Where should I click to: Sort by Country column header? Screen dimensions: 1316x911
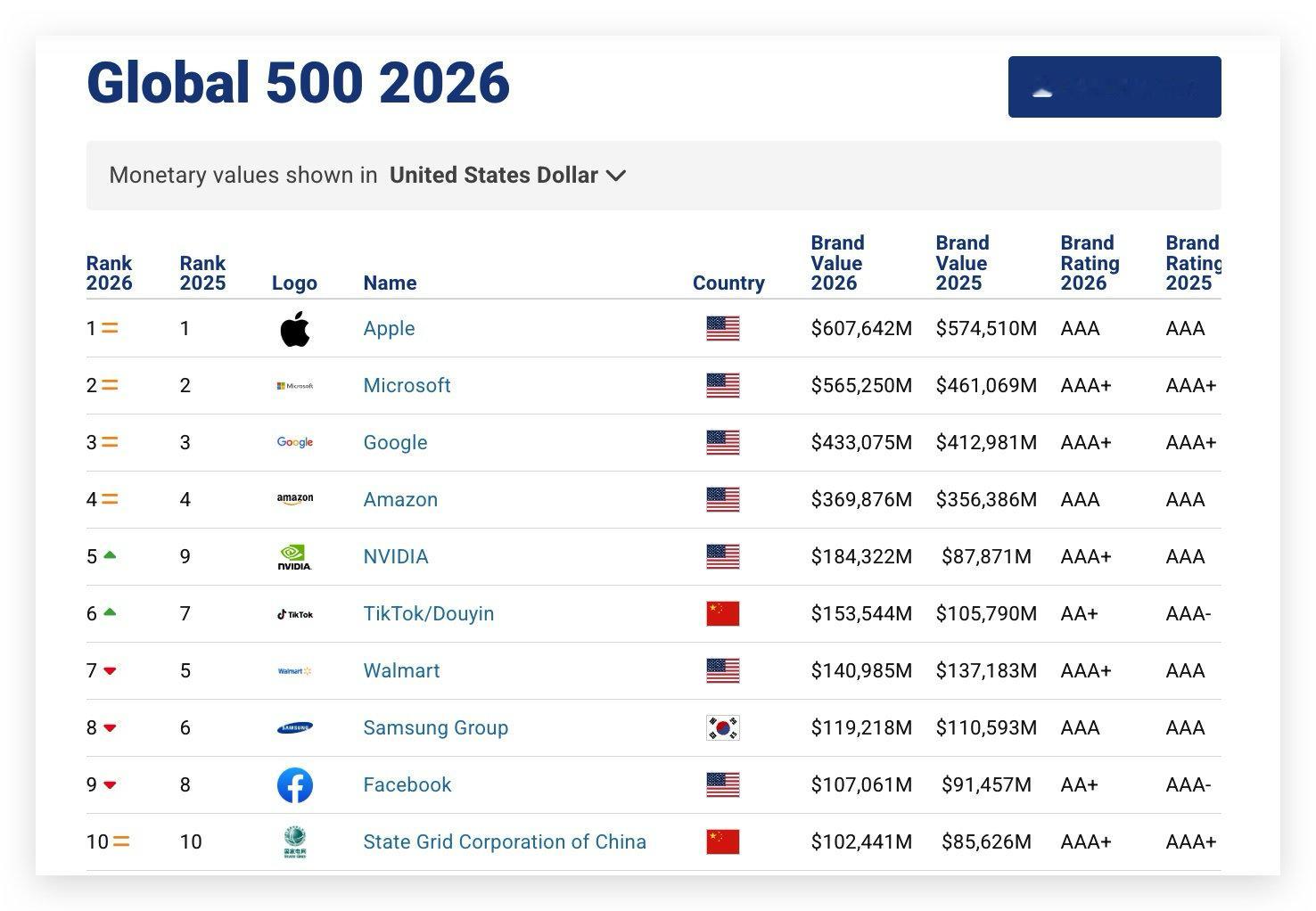click(728, 283)
